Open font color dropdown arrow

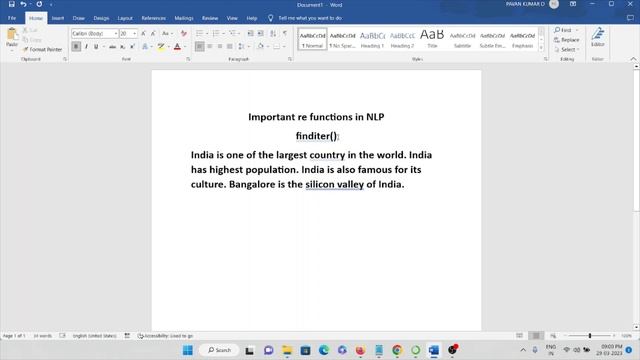point(185,47)
